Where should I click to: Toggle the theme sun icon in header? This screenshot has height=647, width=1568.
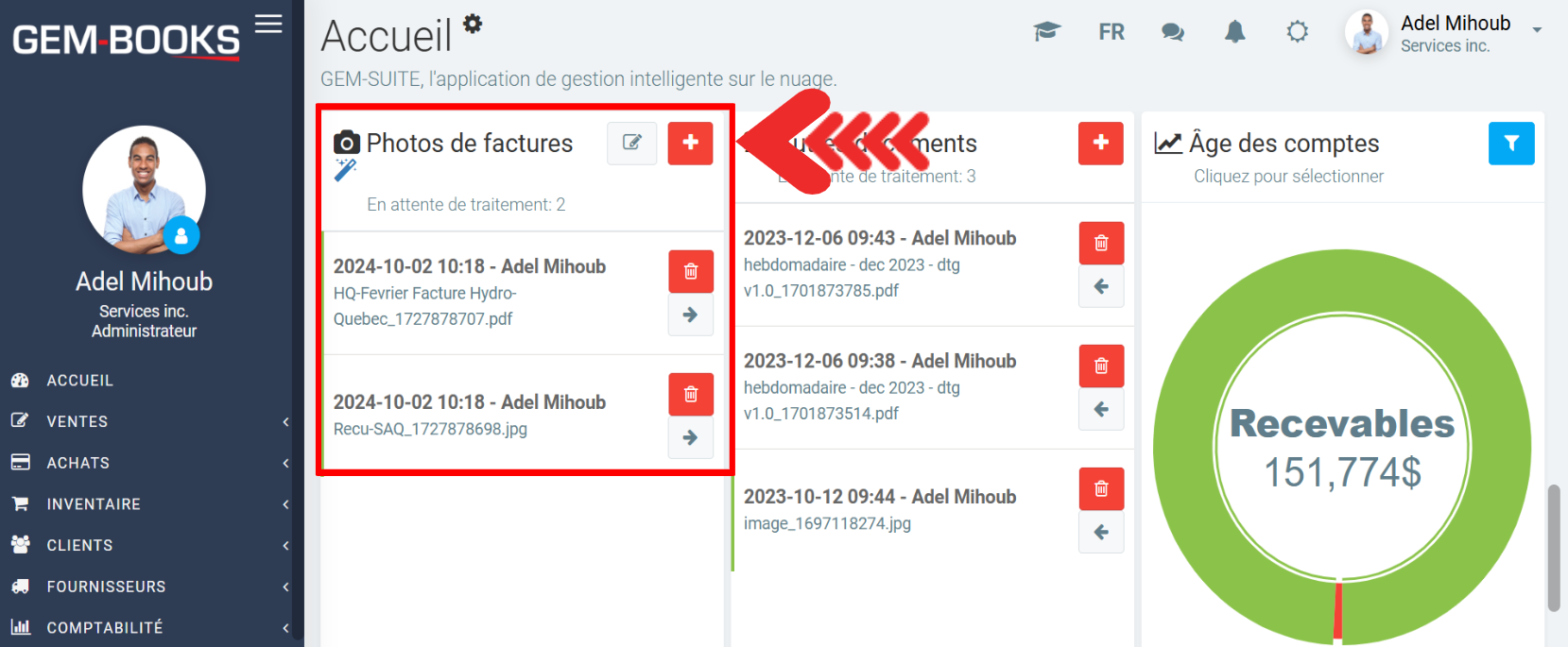pos(1297,32)
